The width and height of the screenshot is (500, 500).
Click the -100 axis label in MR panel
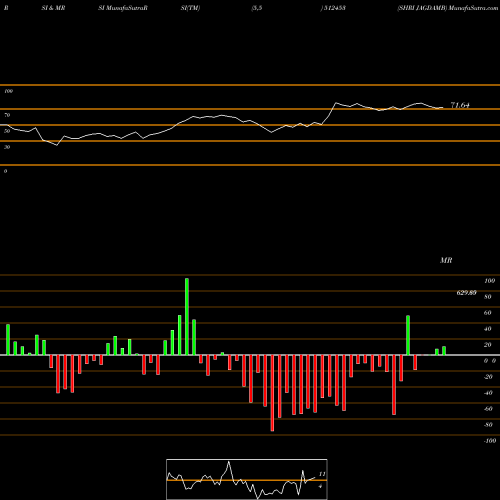click(490, 441)
